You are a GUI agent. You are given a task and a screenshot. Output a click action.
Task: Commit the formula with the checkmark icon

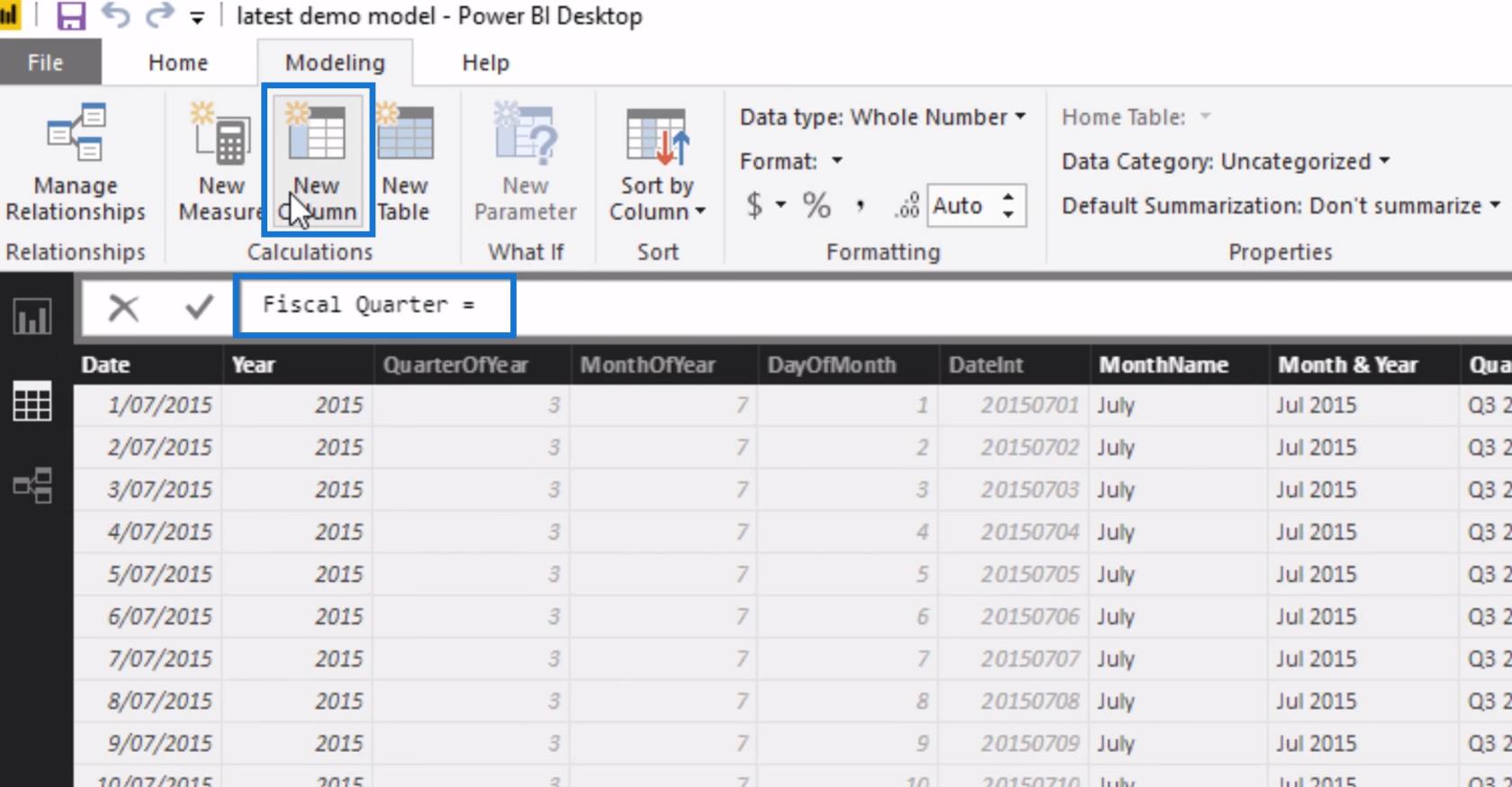point(199,308)
